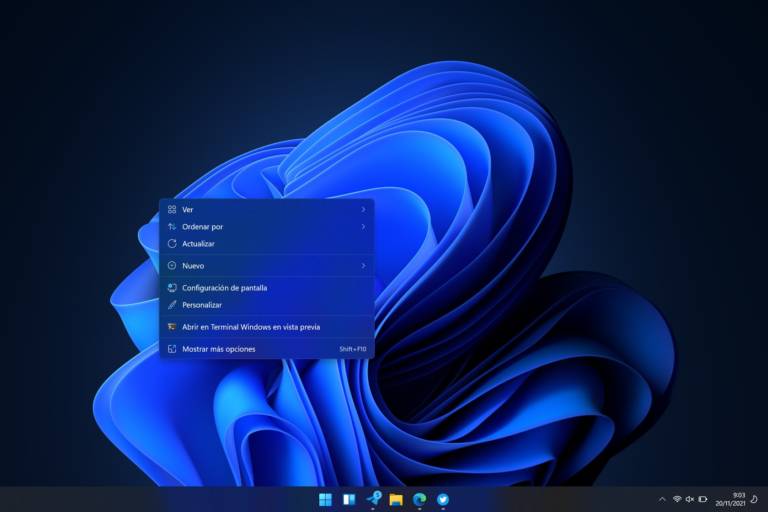Screen dimensions: 768x512
Task: Select Configuración de pantalla
Action: 267,288
